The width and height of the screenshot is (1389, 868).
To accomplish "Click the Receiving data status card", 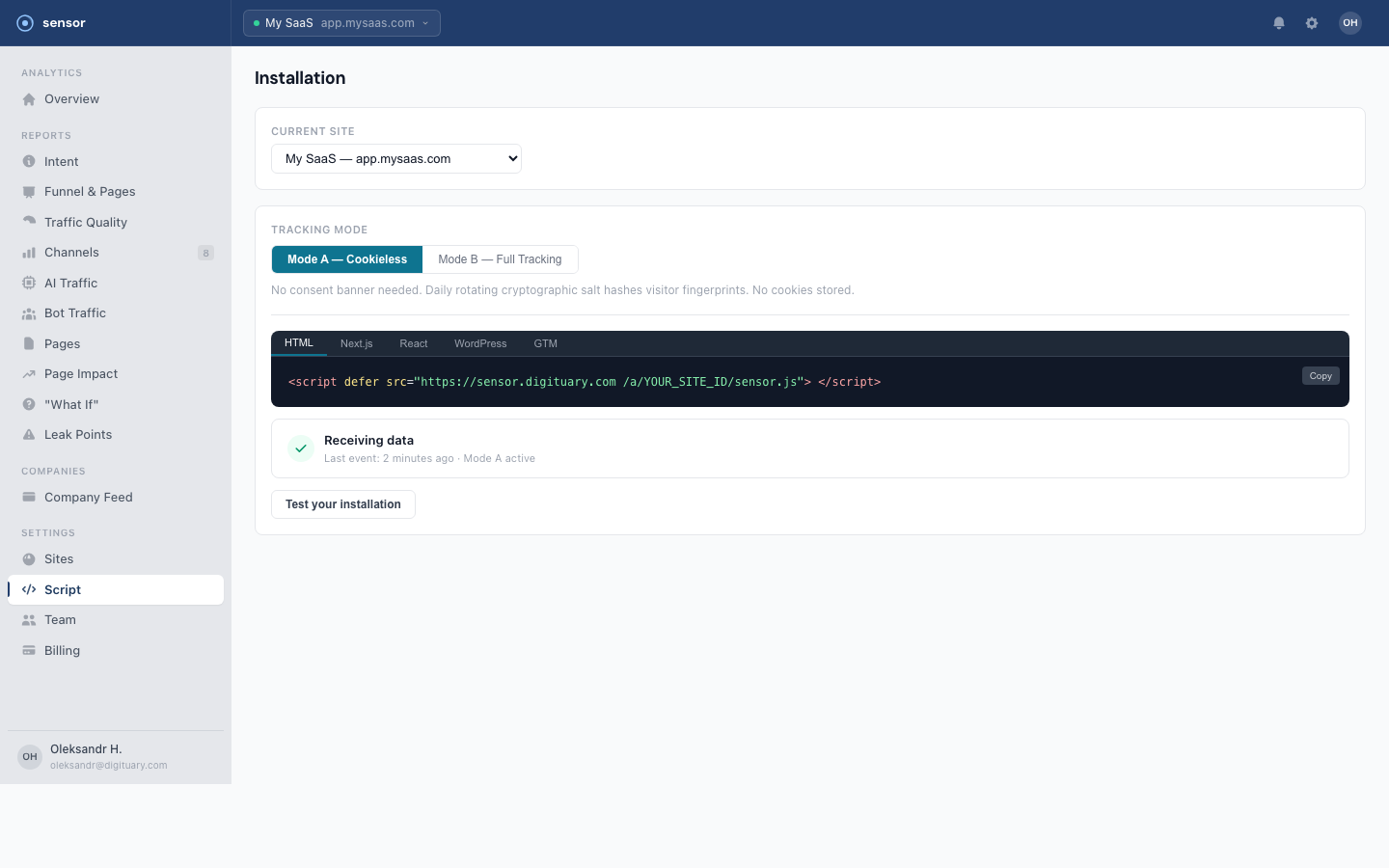I will 809,448.
